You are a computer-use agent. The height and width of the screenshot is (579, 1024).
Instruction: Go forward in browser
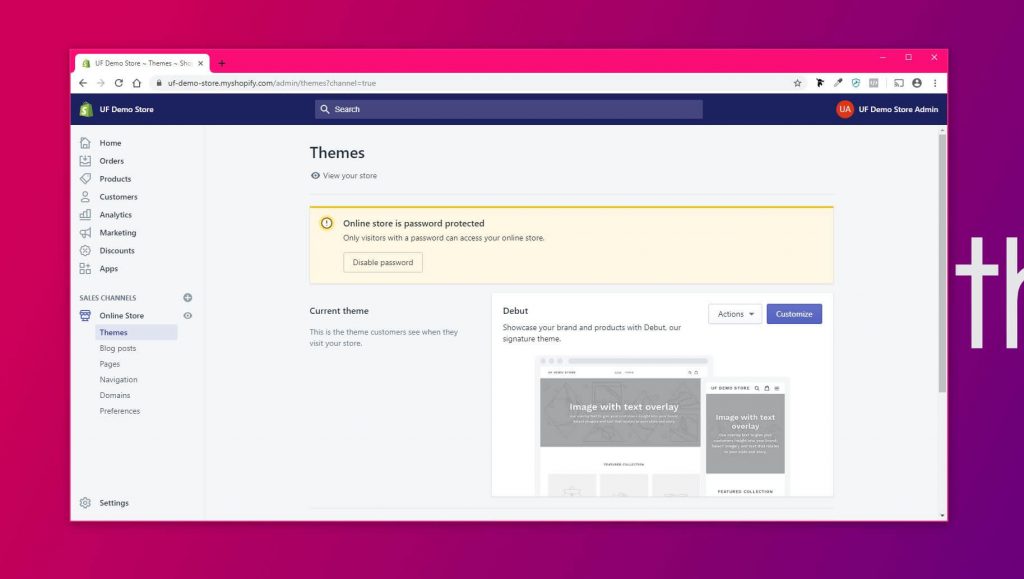(101, 83)
